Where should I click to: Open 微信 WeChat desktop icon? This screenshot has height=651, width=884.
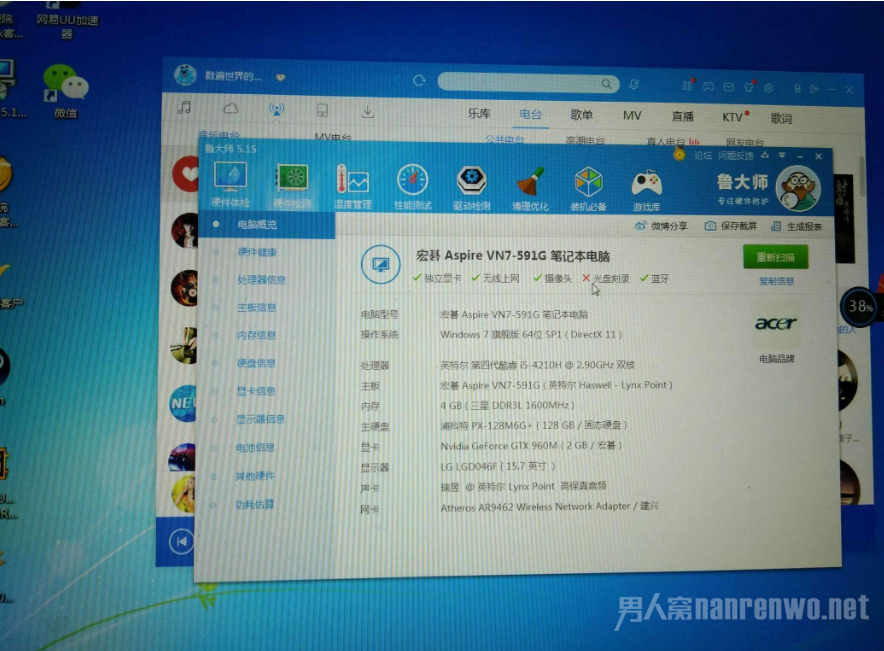click(65, 91)
